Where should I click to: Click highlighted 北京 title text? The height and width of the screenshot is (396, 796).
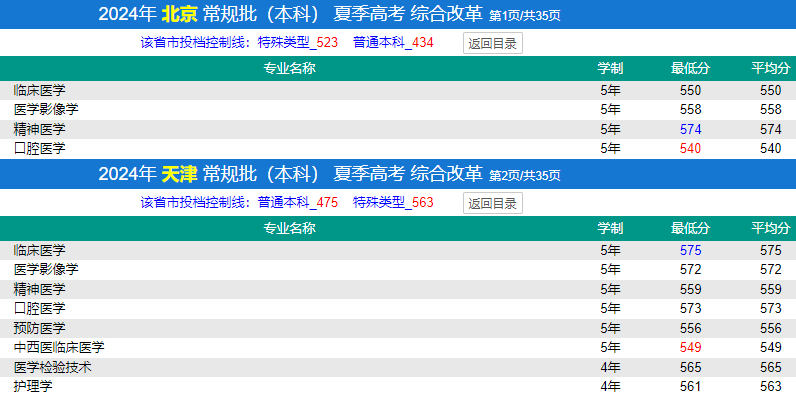(179, 14)
